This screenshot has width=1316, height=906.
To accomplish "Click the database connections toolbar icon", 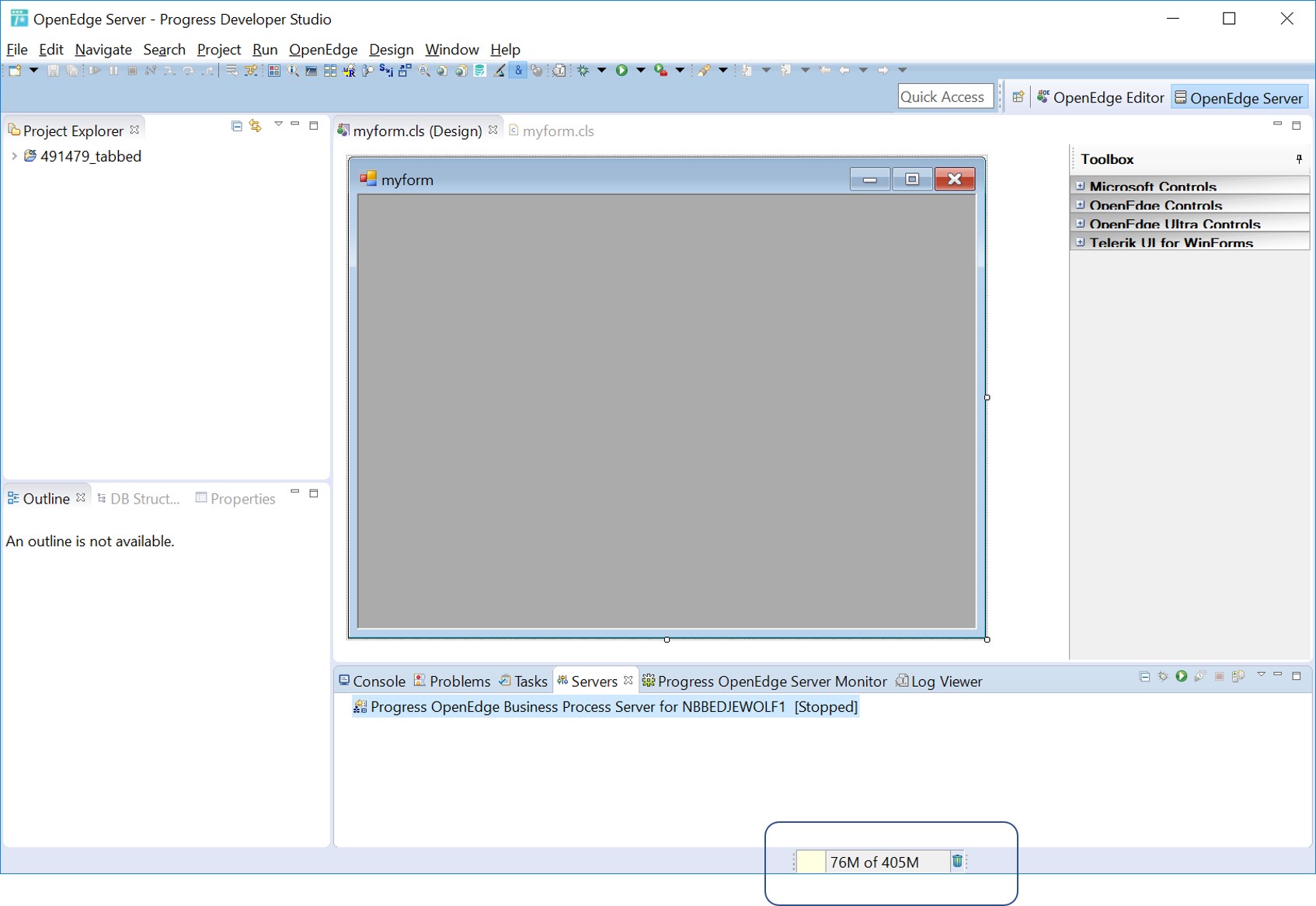I will [x=479, y=70].
